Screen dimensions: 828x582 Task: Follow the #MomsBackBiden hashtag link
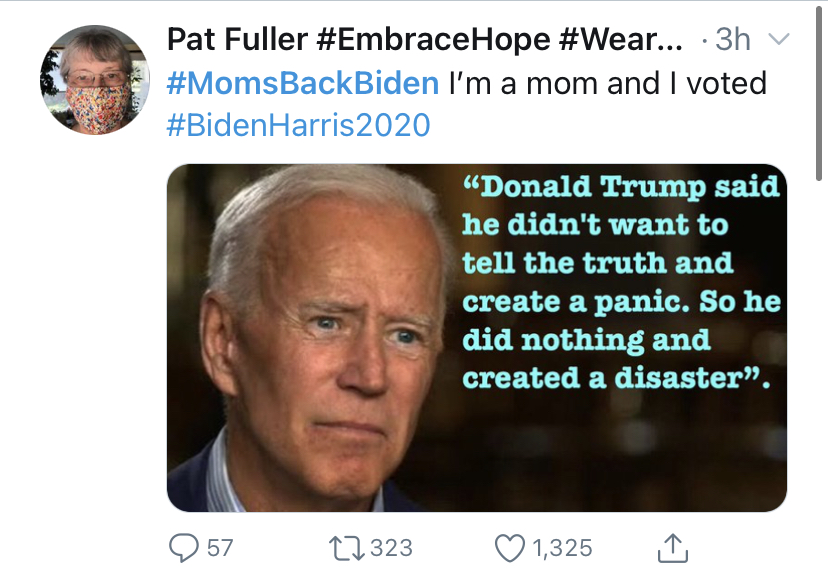[x=303, y=83]
